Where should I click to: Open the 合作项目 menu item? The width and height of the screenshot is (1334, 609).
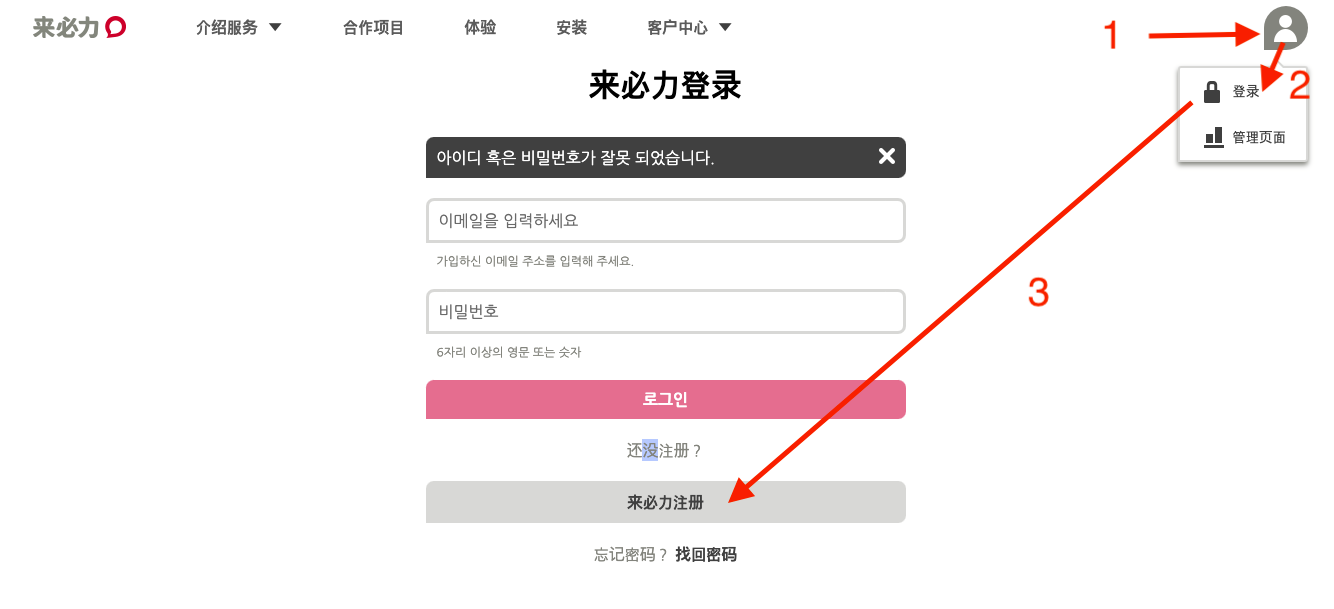[x=373, y=28]
